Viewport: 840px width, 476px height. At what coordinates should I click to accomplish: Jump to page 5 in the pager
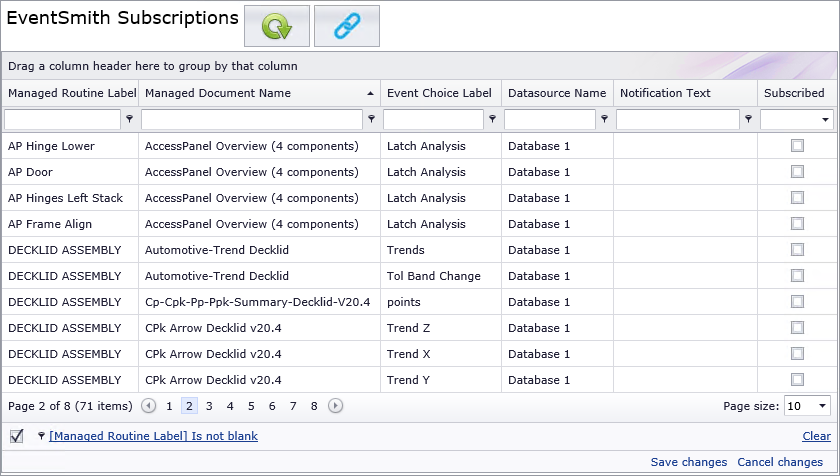(x=251, y=406)
